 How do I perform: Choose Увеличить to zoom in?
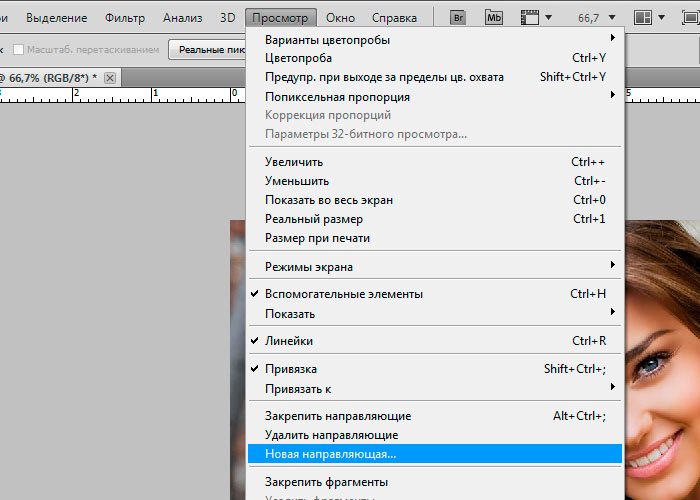click(x=293, y=162)
